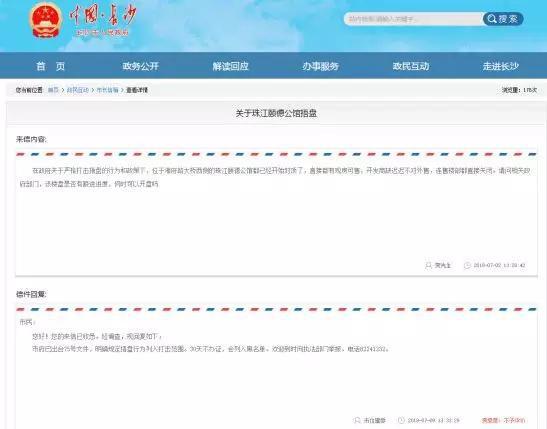
Task: Click the person icon beside the reply department
Action: [x=357, y=420]
